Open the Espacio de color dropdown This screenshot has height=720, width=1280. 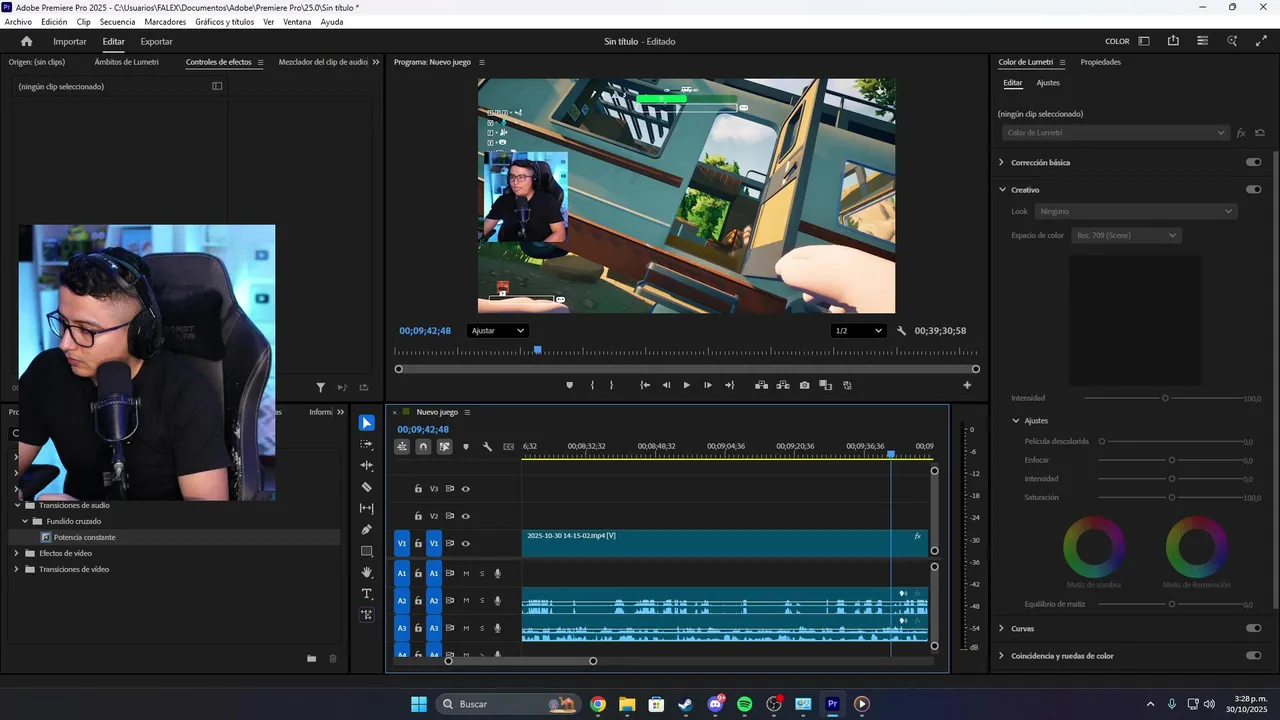(x=1126, y=235)
